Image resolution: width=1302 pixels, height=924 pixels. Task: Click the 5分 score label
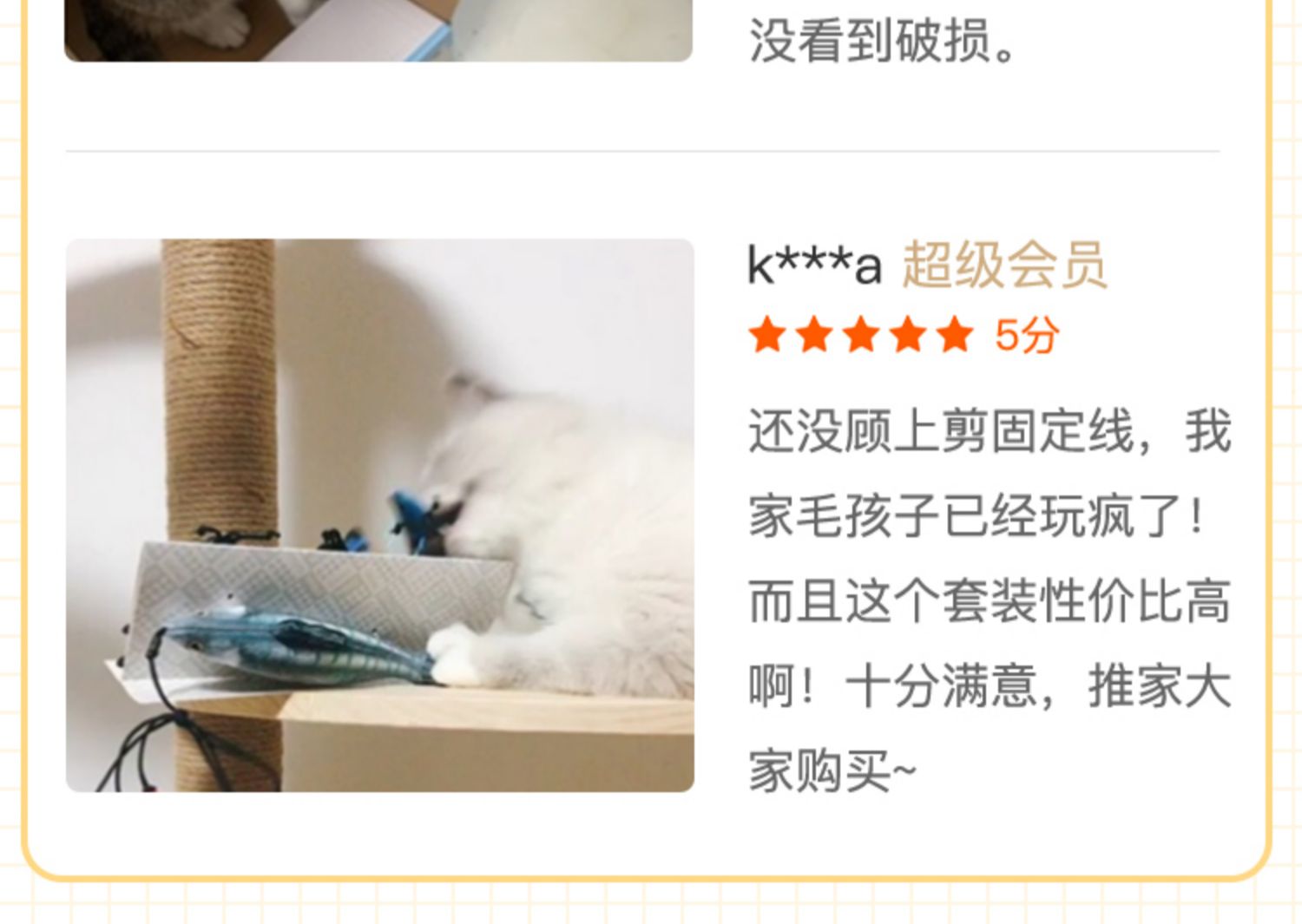point(1027,336)
